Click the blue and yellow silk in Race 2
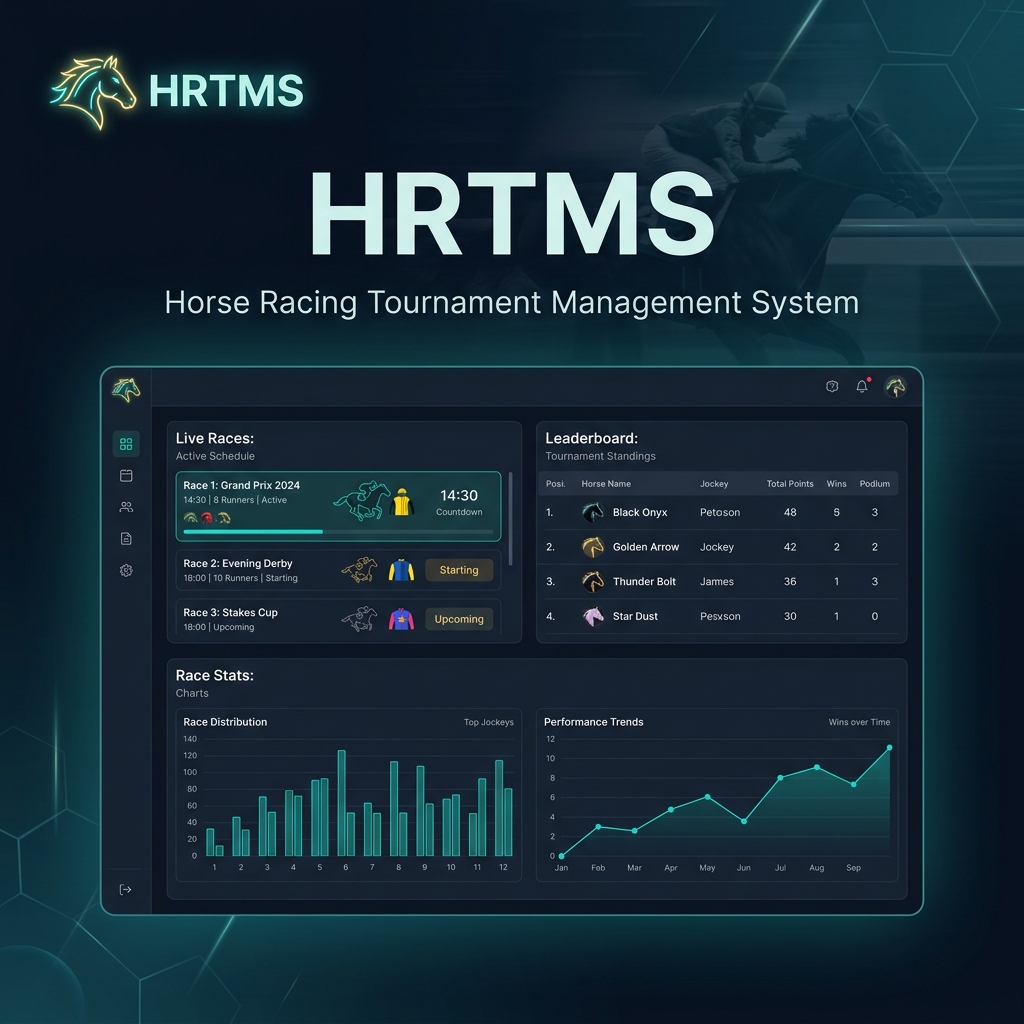The image size is (1024, 1024). [x=401, y=569]
